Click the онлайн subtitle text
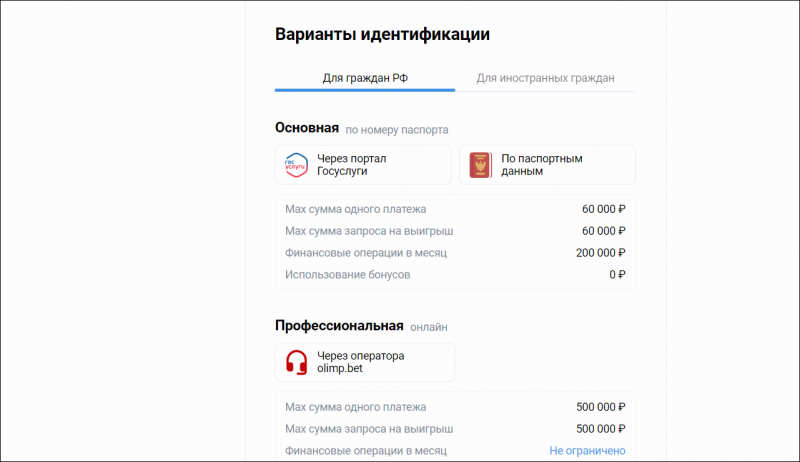The height and width of the screenshot is (462, 800). pos(429,327)
